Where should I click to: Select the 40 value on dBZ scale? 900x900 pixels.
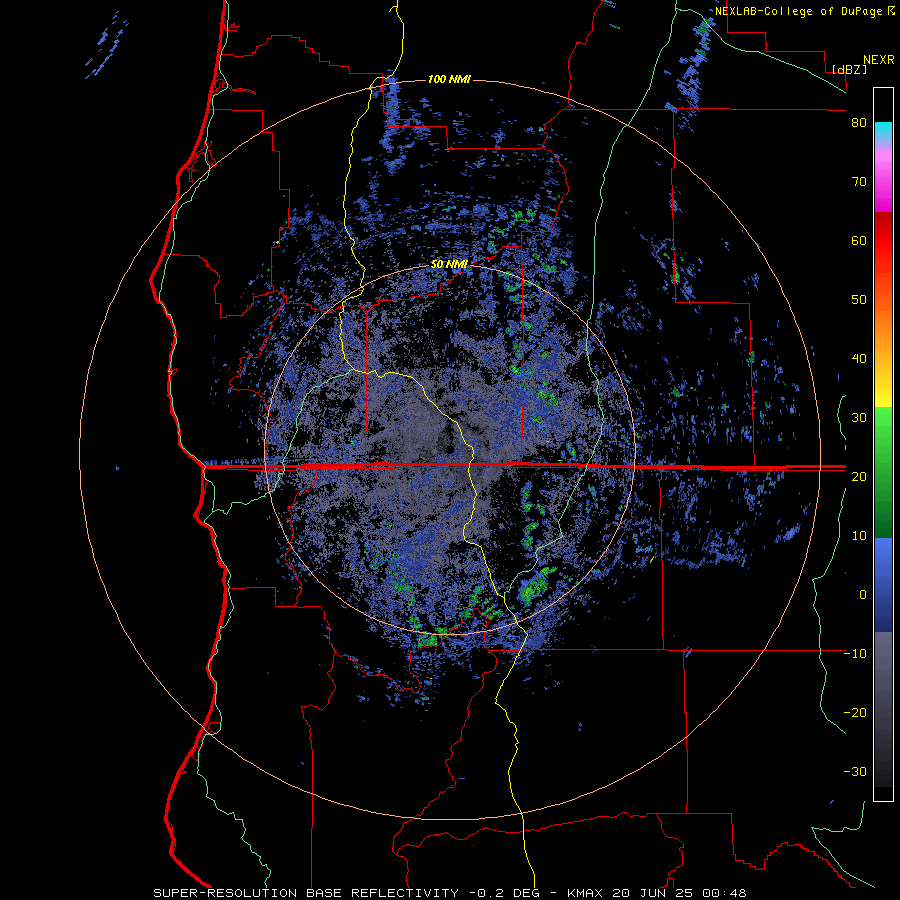(x=859, y=359)
